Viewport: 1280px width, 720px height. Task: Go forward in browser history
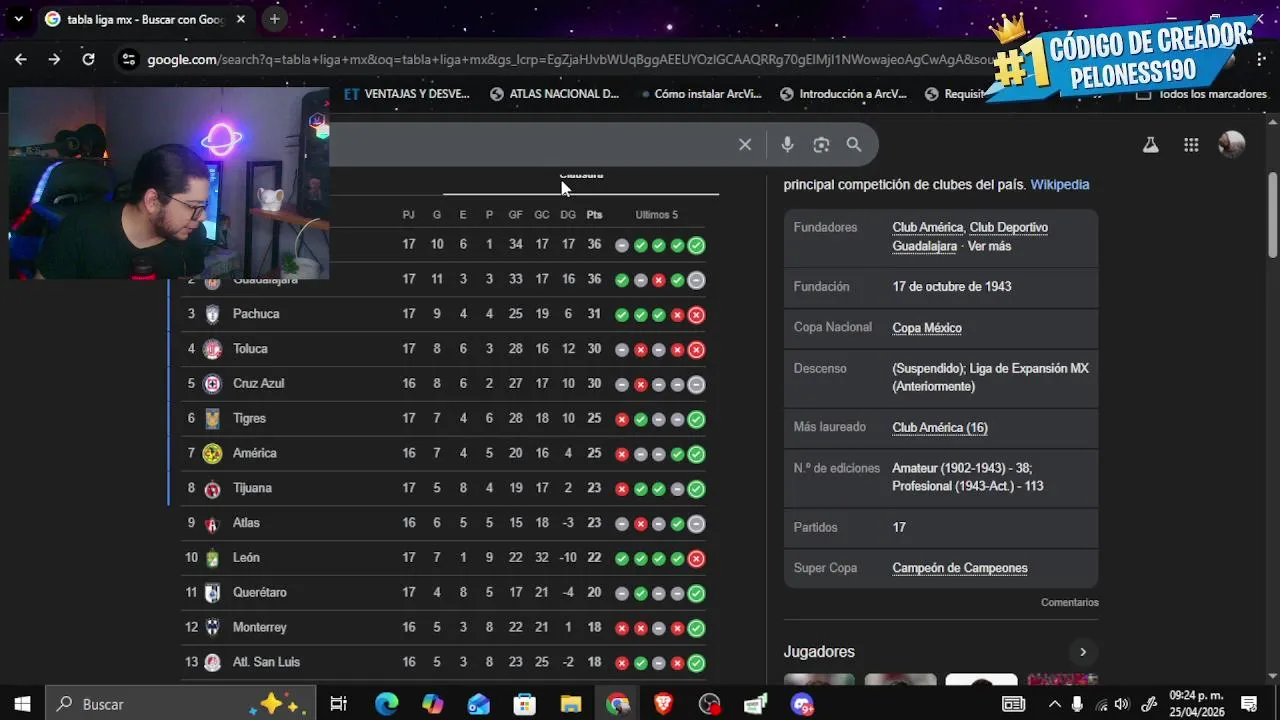54,59
